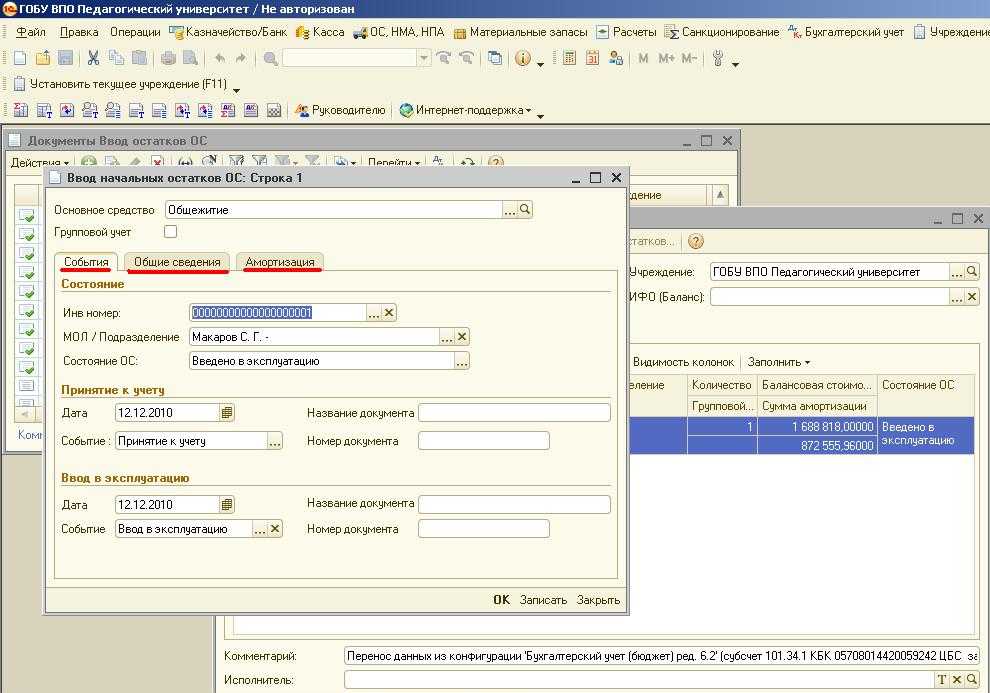Select the 872 555,96000 amortization cell
The height and width of the screenshot is (693, 990).
click(817, 446)
